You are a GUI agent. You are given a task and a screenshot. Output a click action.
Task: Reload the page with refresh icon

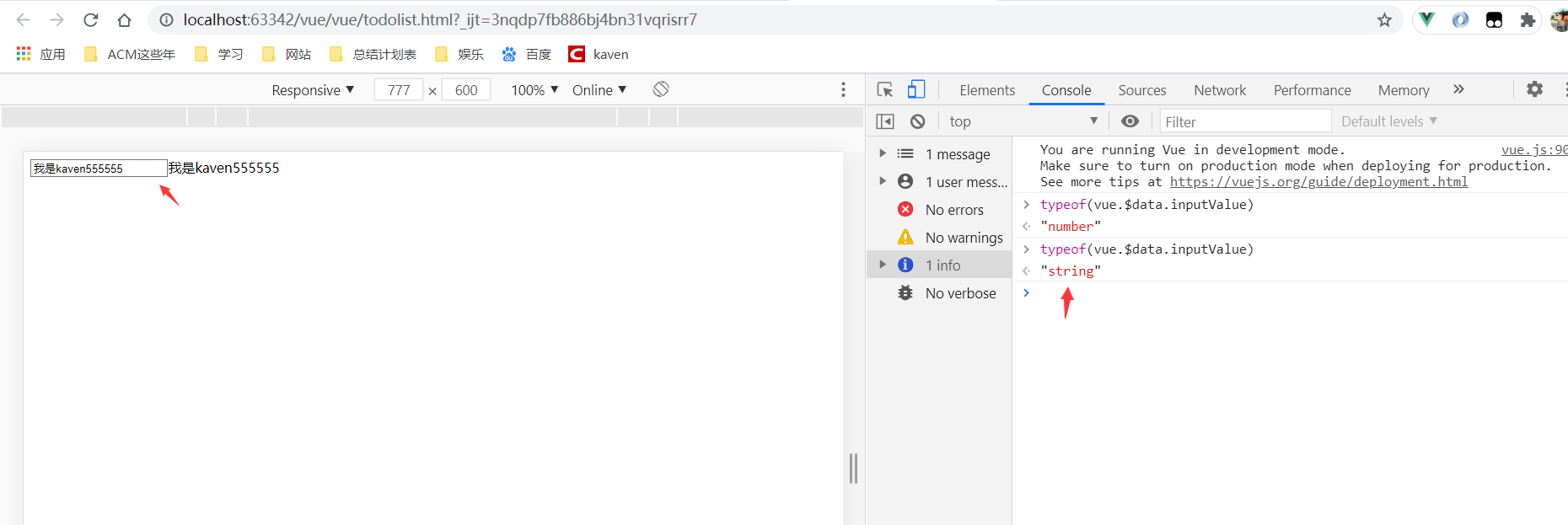click(x=90, y=19)
